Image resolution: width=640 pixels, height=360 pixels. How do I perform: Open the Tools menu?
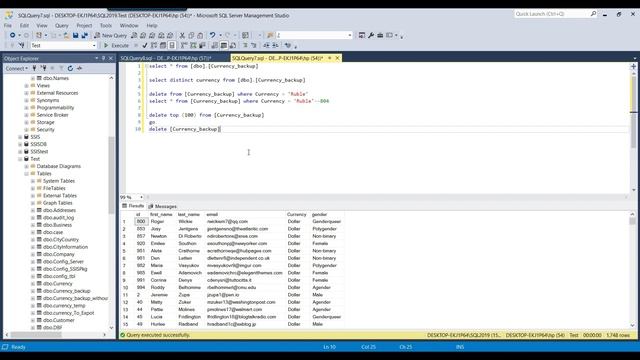[x=106, y=25]
